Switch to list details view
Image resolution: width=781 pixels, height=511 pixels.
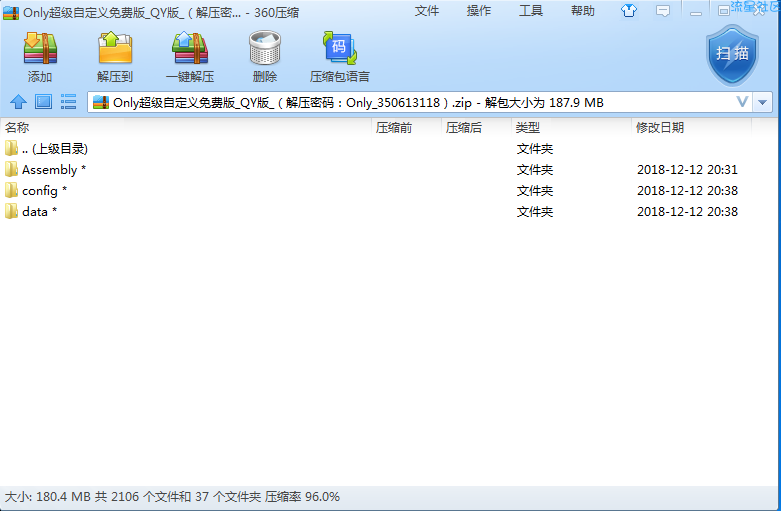point(68,102)
